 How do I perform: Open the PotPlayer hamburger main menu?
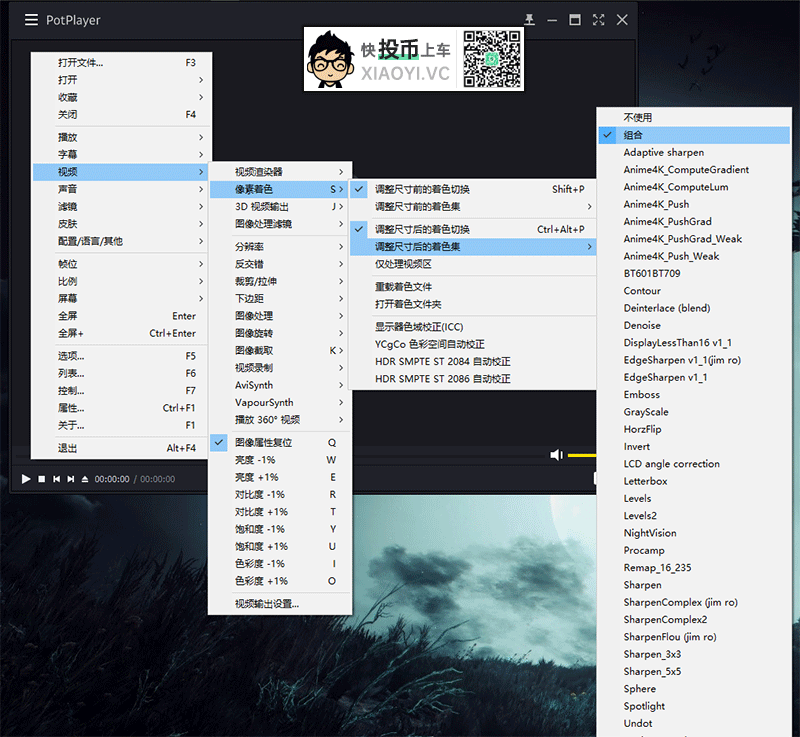coord(32,20)
